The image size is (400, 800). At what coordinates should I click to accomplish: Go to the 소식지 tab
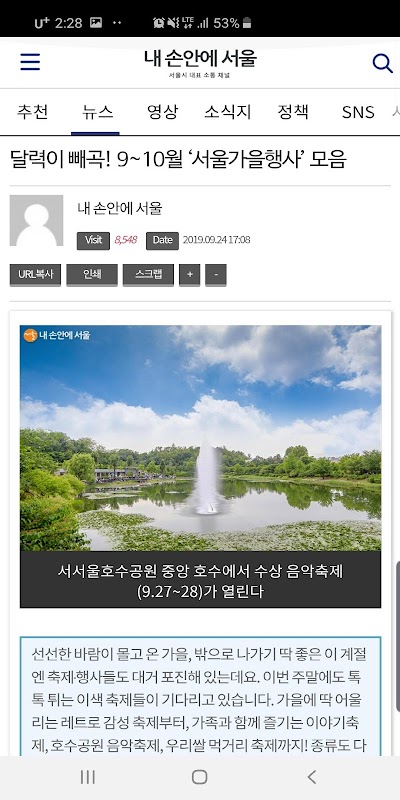coord(228,112)
